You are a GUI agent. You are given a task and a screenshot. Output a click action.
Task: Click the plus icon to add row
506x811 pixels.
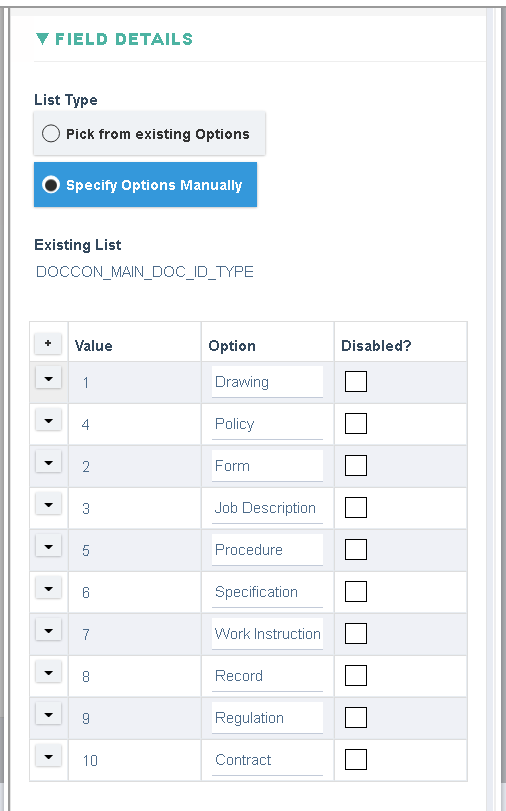[x=48, y=343]
